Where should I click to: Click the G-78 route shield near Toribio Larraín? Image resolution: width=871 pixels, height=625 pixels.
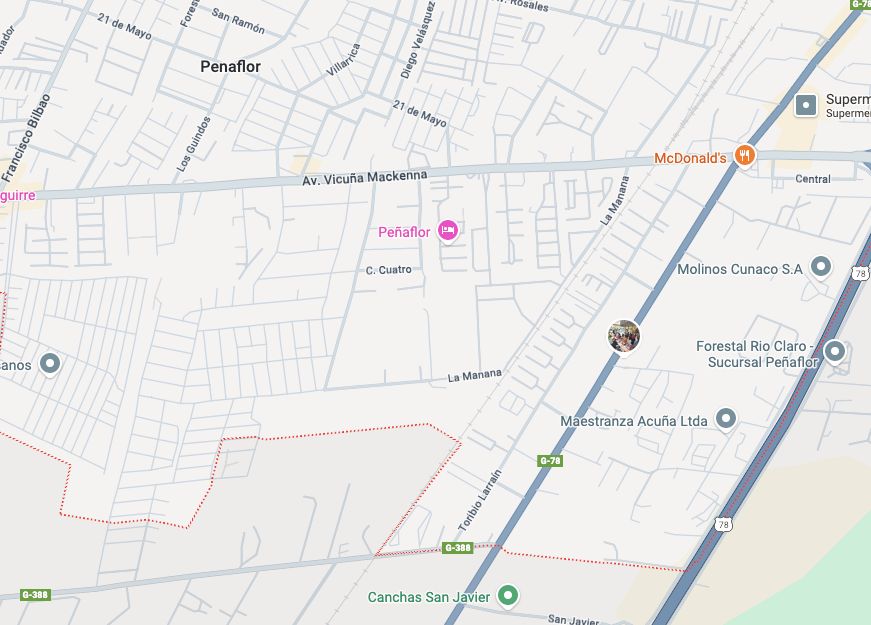click(x=550, y=461)
